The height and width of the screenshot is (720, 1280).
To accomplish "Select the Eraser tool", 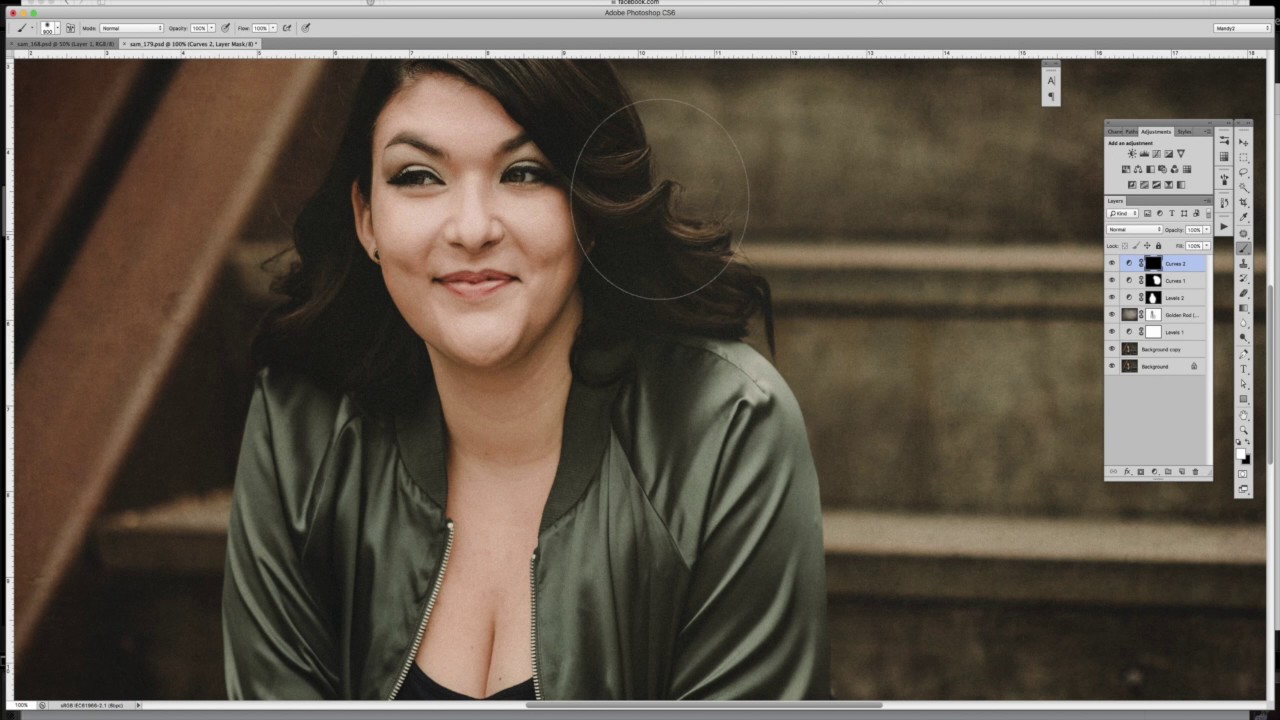I will pos(1244,292).
